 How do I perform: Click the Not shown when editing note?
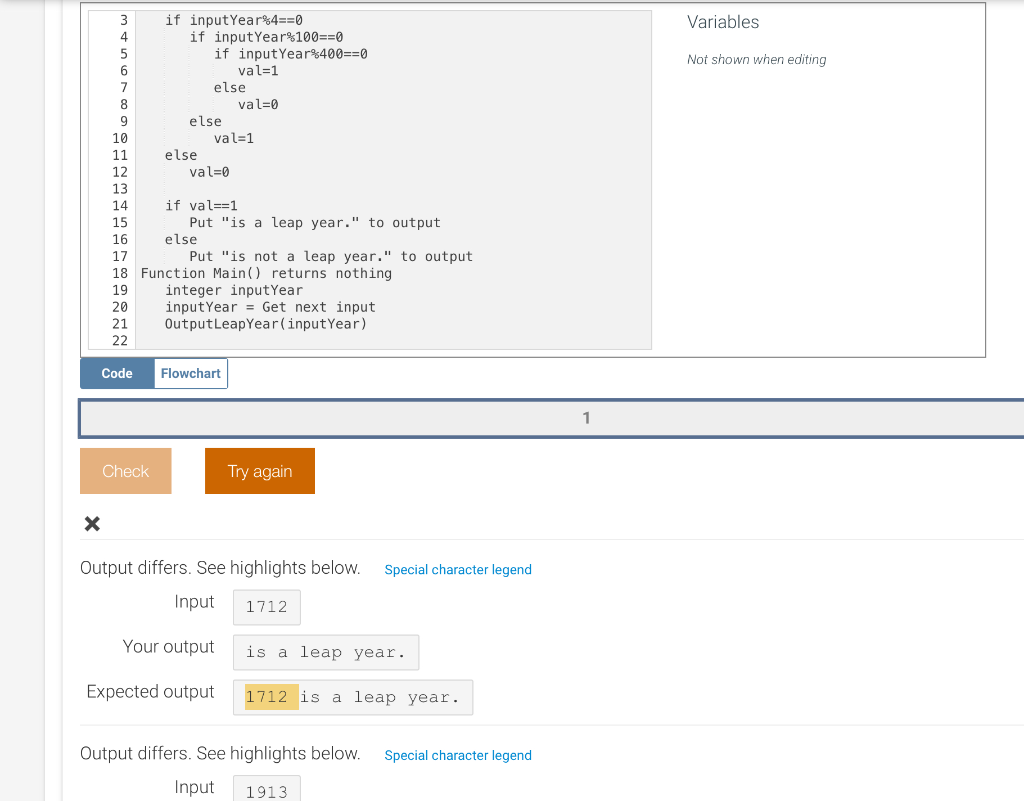(756, 59)
